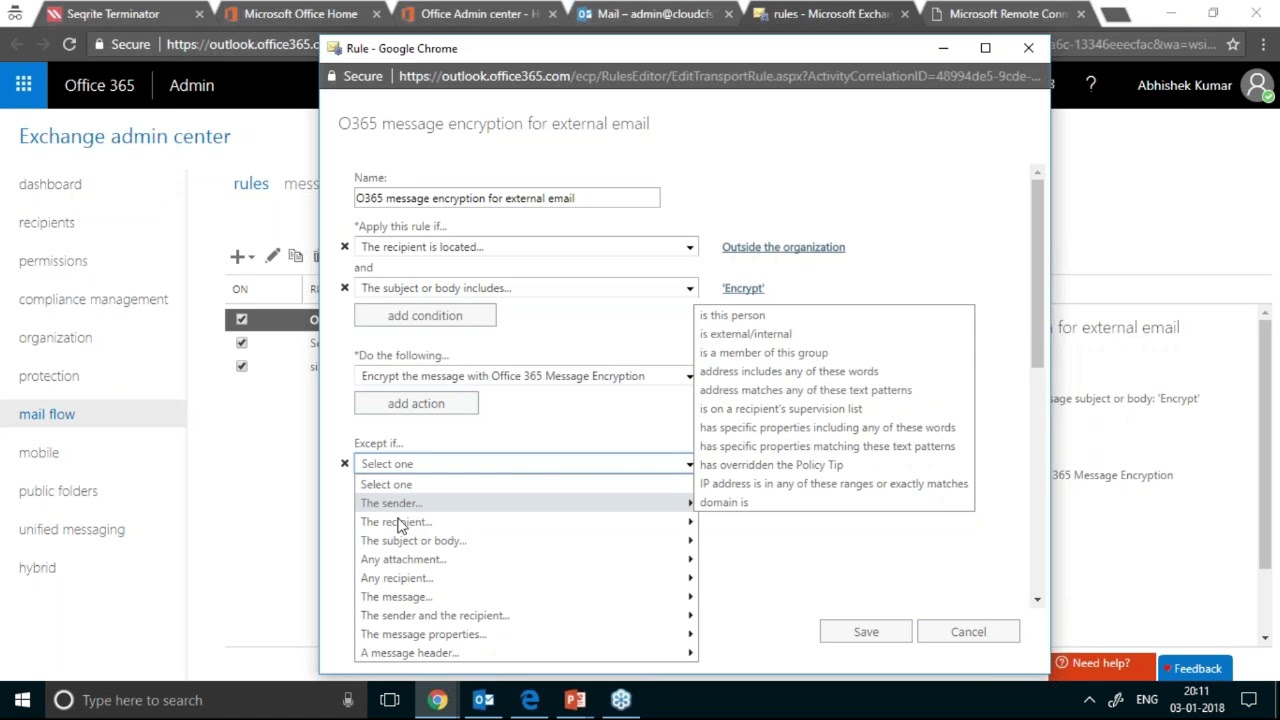The height and width of the screenshot is (720, 1280).
Task: Remove the recipient is located condition
Action: [x=345, y=246]
